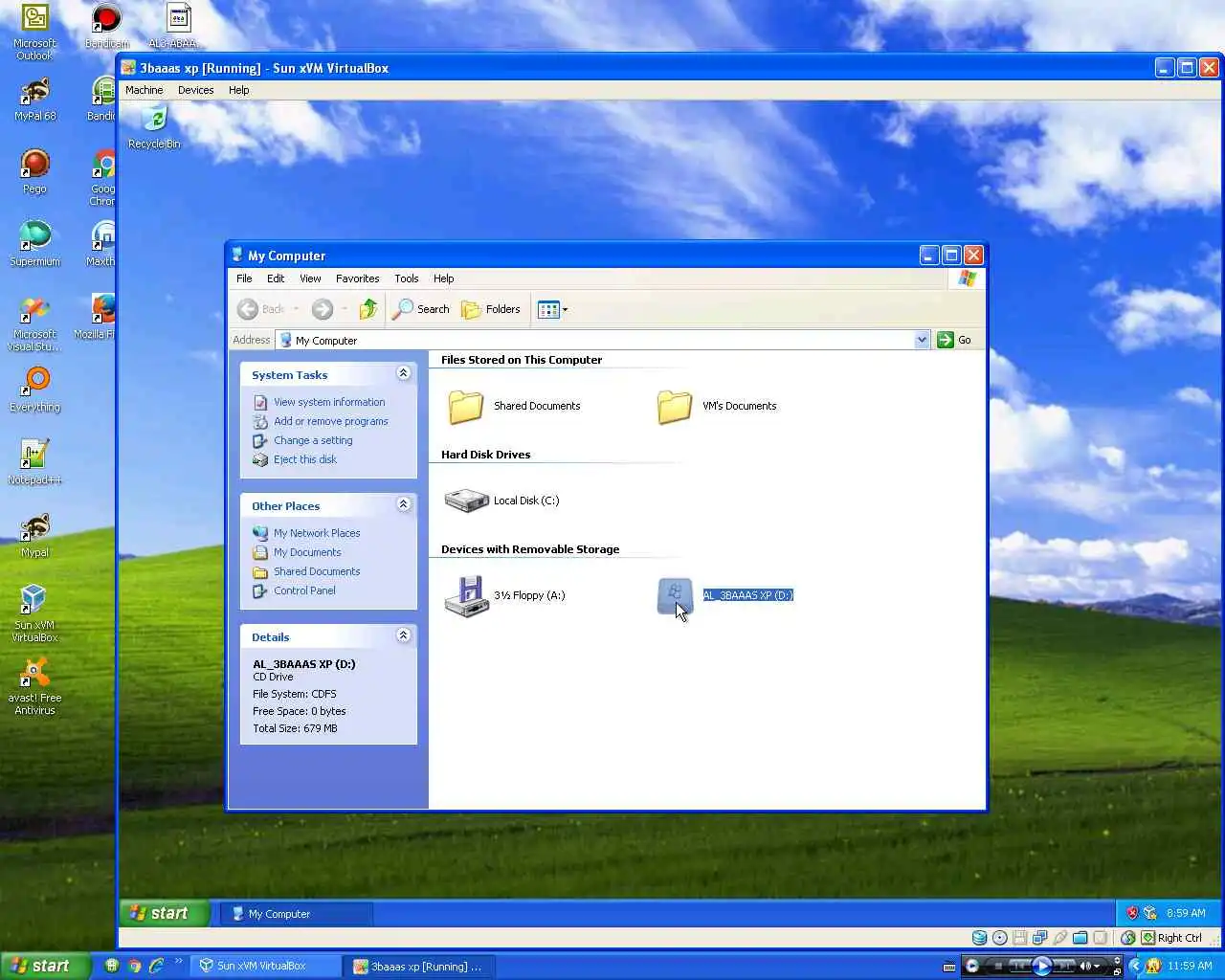Click the network adapters icon in VirtualBox status bar

(1039, 938)
